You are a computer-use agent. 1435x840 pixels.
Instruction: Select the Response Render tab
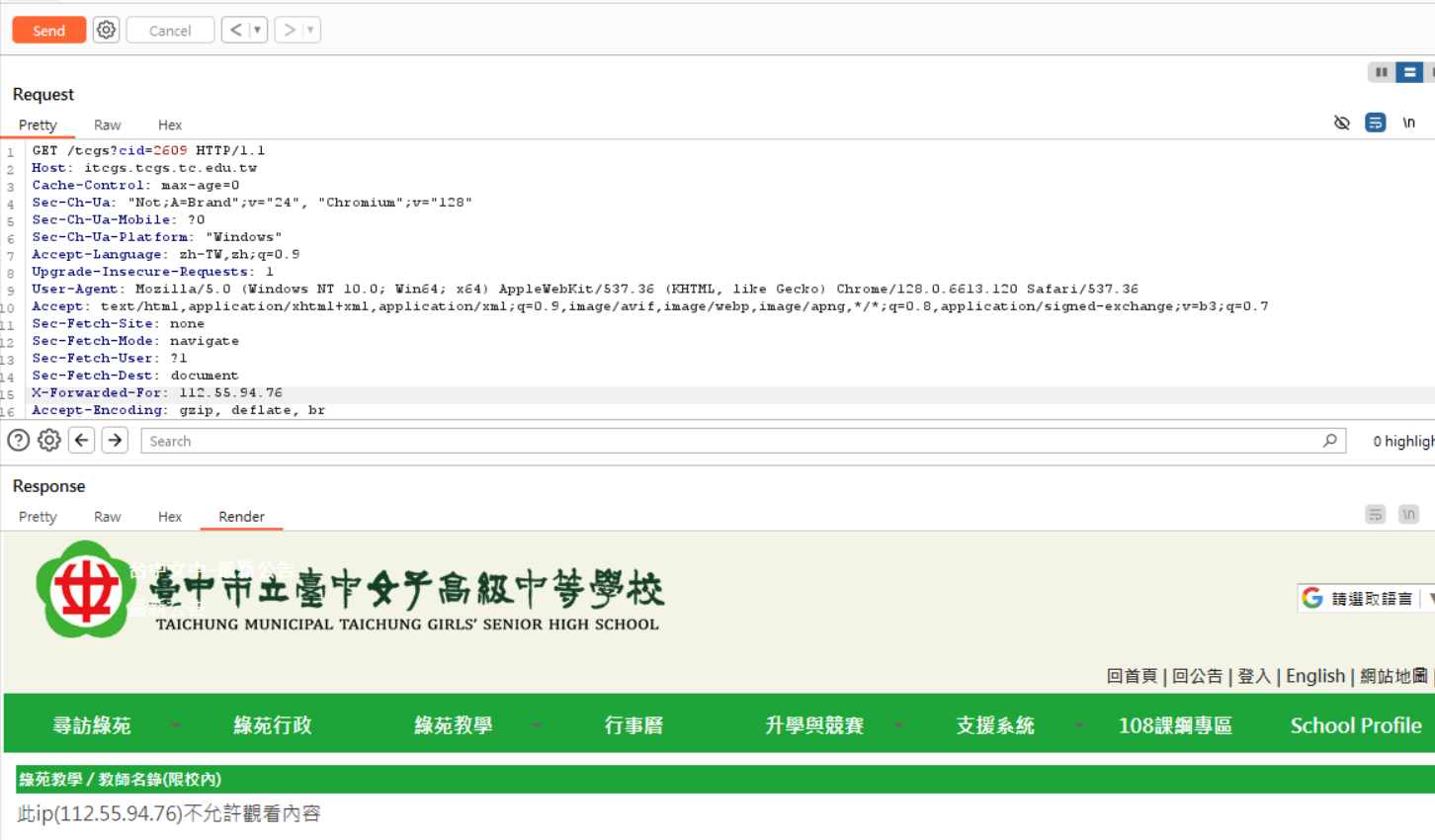coord(241,517)
